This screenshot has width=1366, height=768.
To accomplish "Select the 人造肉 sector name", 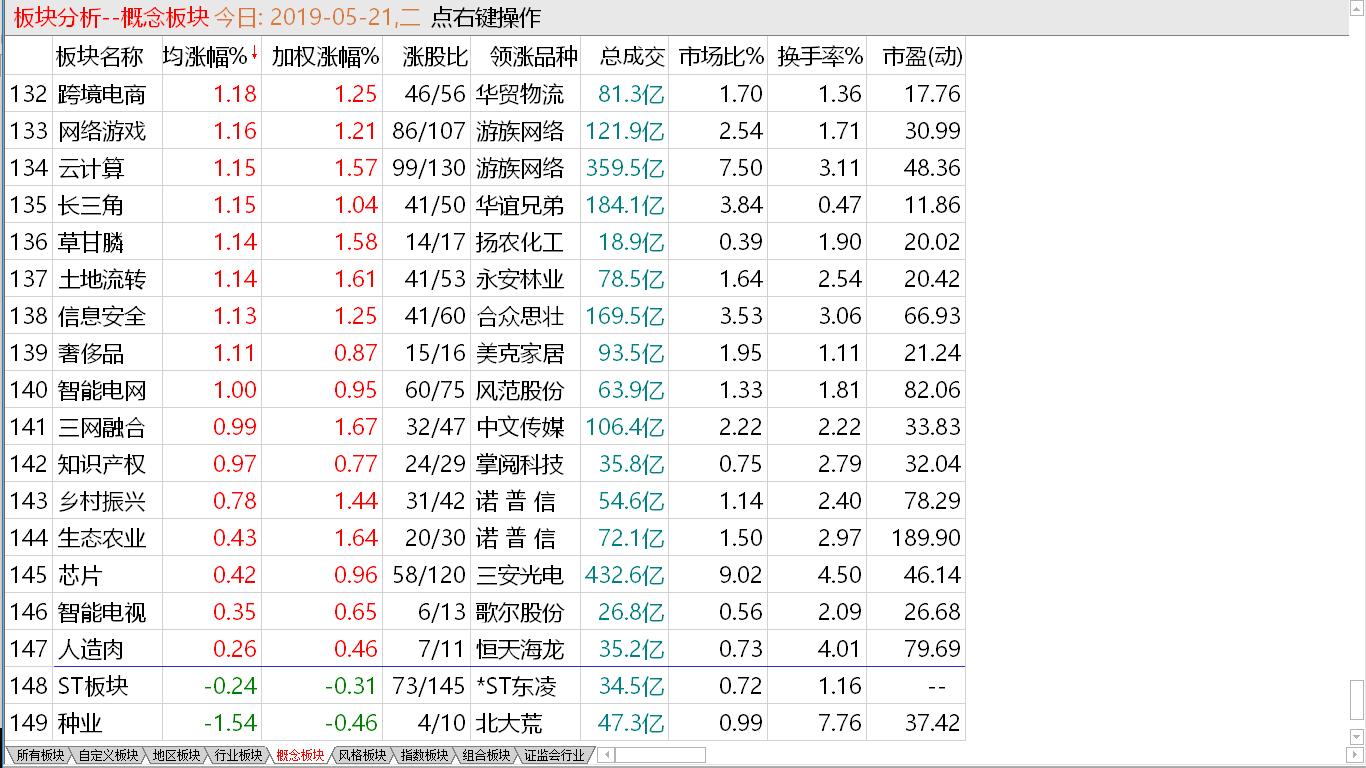I will [x=91, y=649].
